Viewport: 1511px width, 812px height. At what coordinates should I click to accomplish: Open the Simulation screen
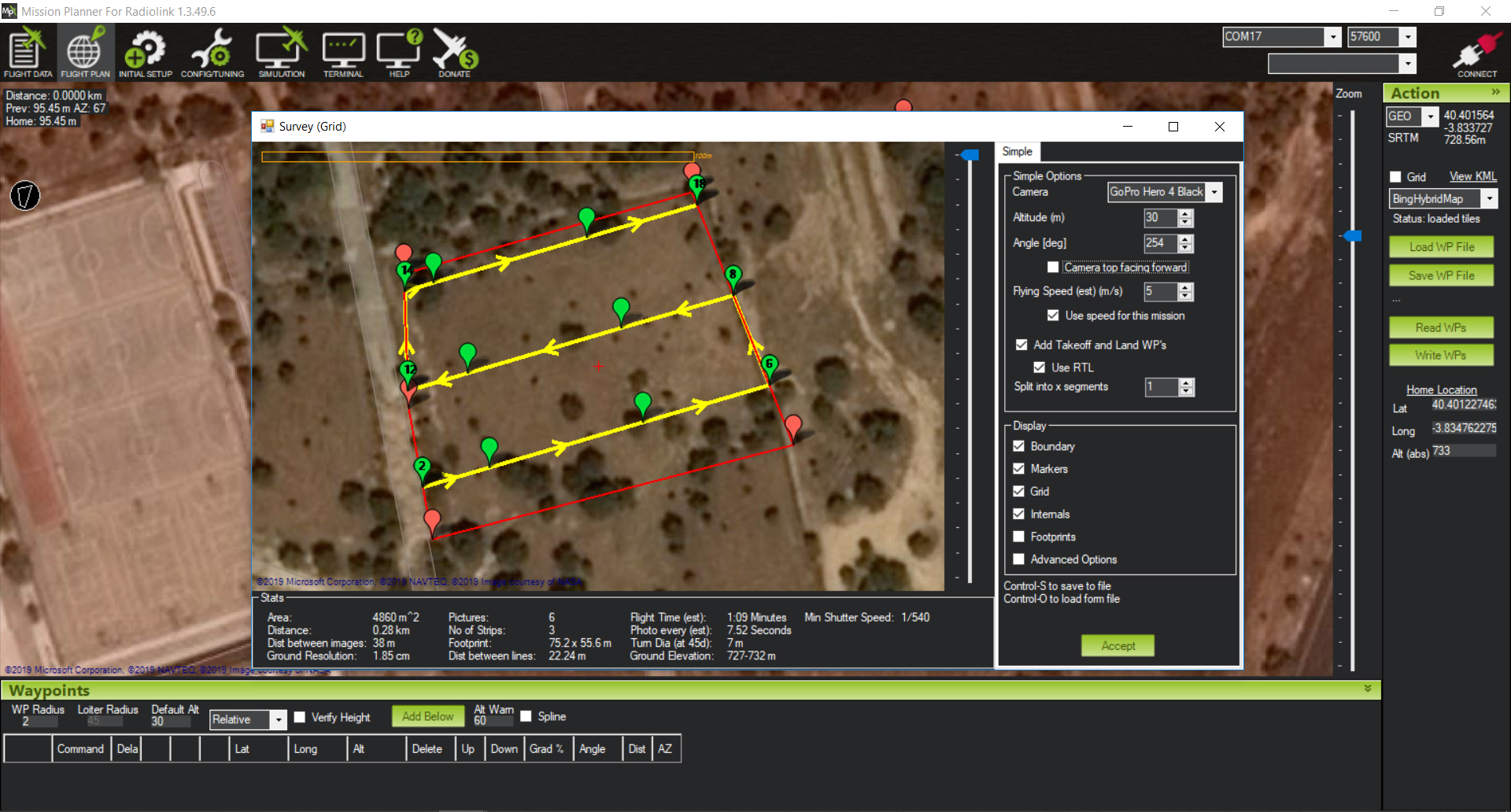[281, 52]
